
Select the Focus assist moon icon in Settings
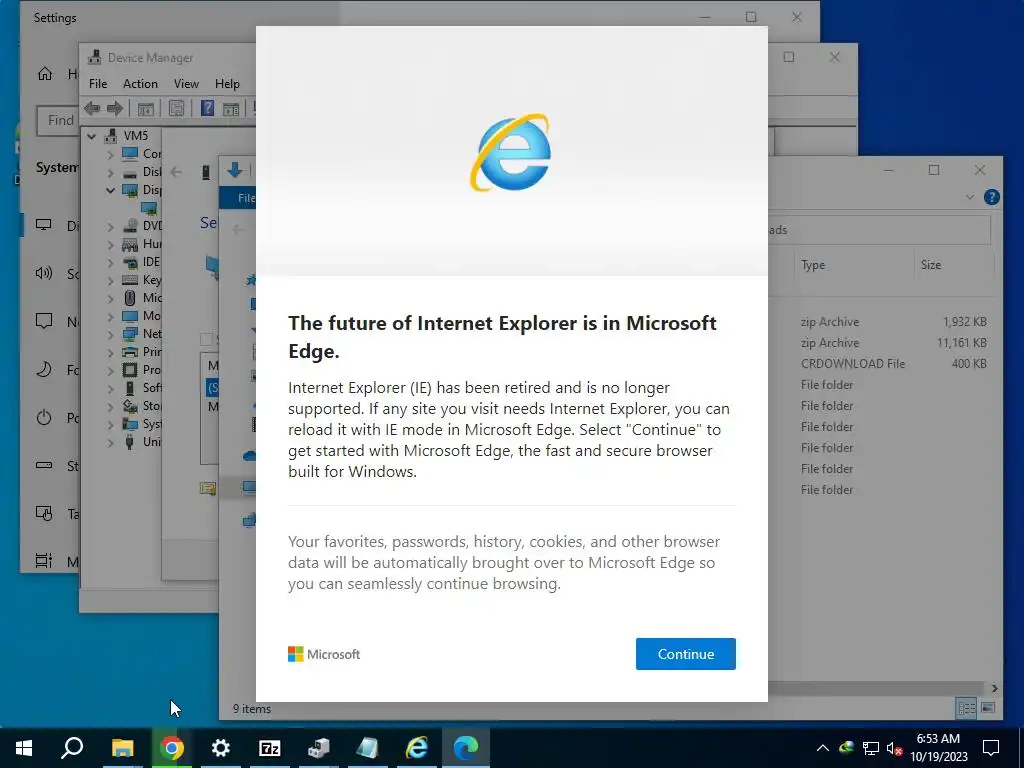(x=44, y=369)
